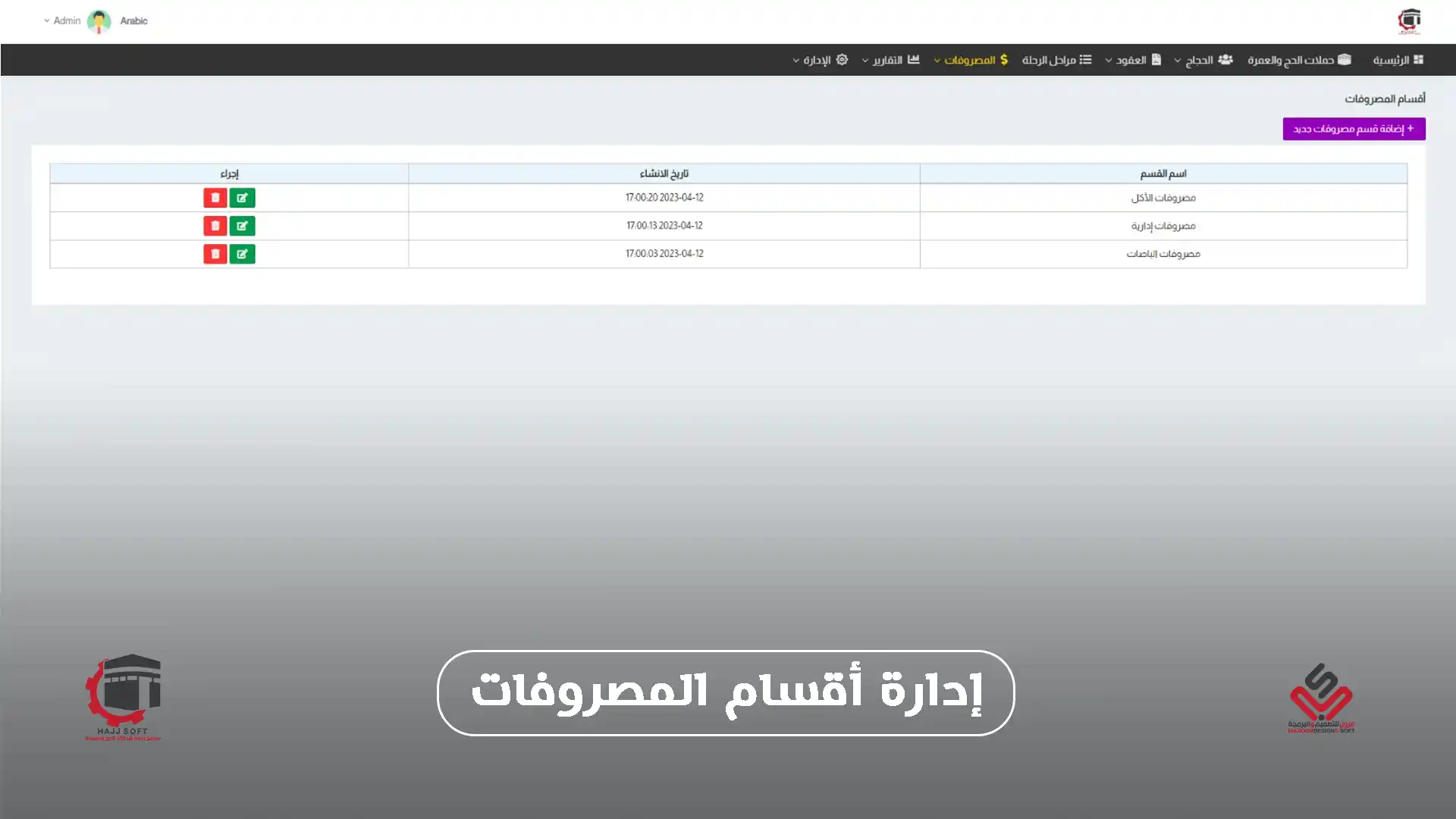This screenshot has width=1456, height=819.
Task: Click delete icon for مصروفات الأكل row
Action: (x=215, y=198)
